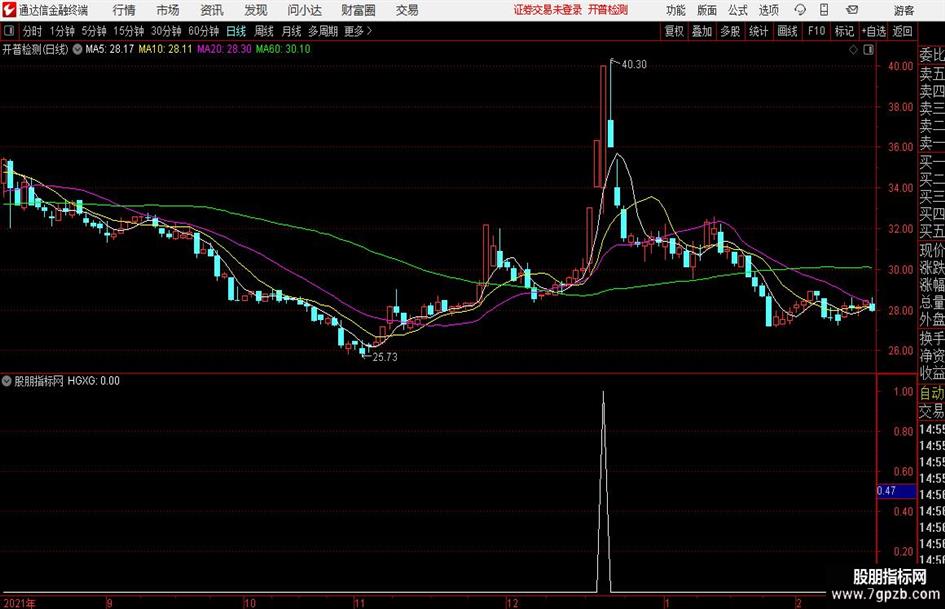Screen dimensions: 945x609
Task: Click the 证券交易未登录 login link
Action: pos(548,10)
